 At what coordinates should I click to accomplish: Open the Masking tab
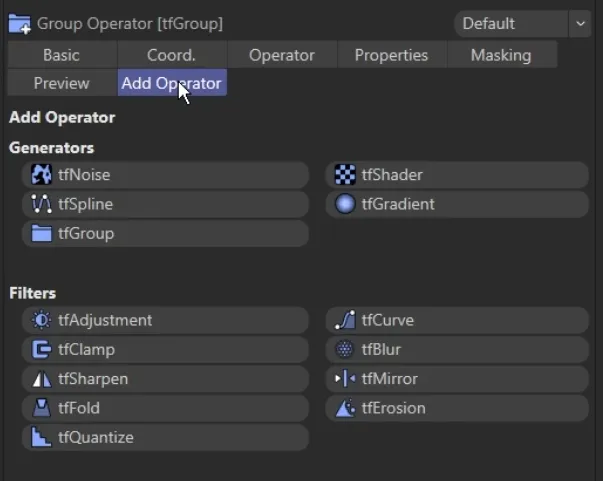501,55
